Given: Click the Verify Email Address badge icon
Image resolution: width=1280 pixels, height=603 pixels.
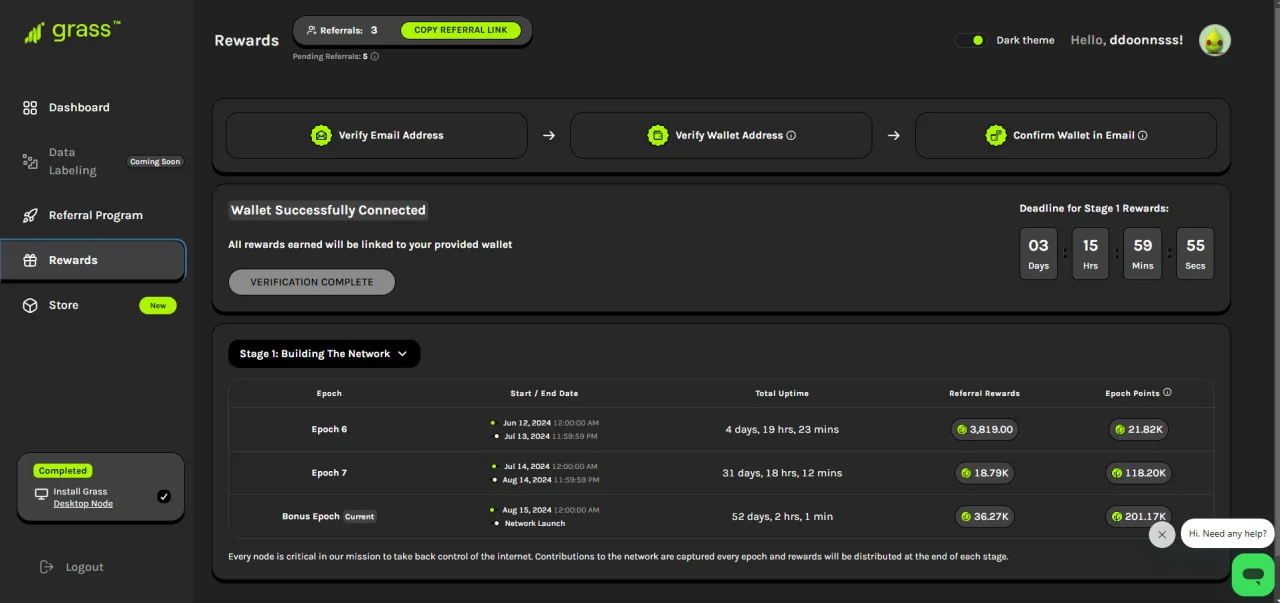Looking at the screenshot, I should click(x=321, y=135).
